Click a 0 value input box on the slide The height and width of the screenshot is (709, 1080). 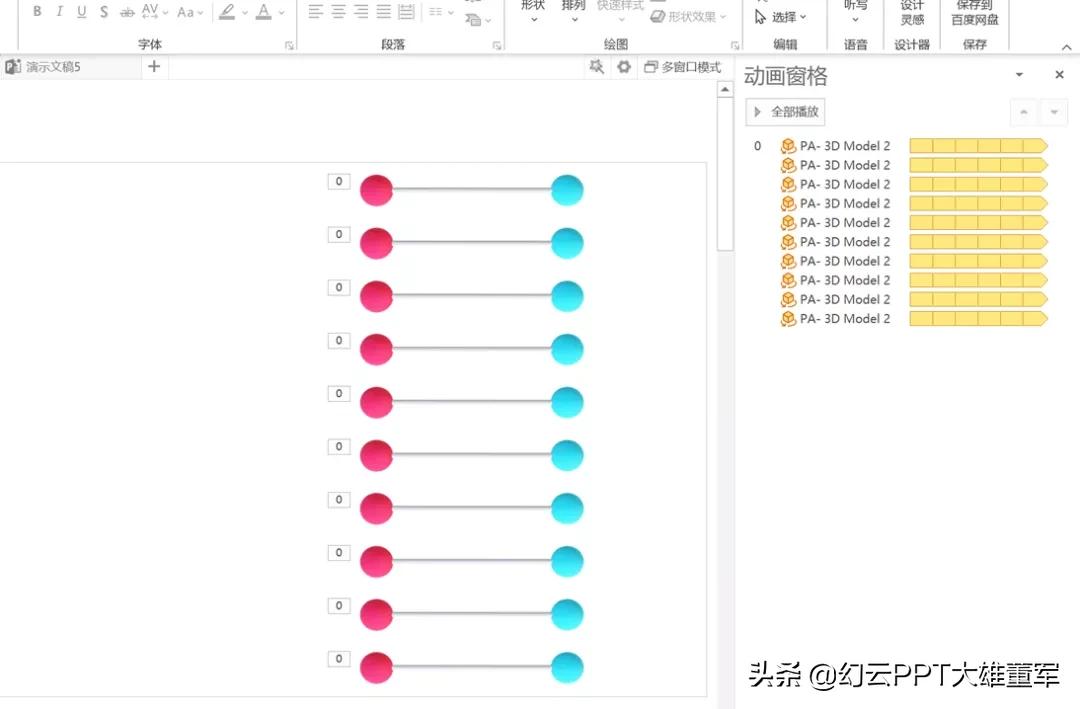[338, 181]
